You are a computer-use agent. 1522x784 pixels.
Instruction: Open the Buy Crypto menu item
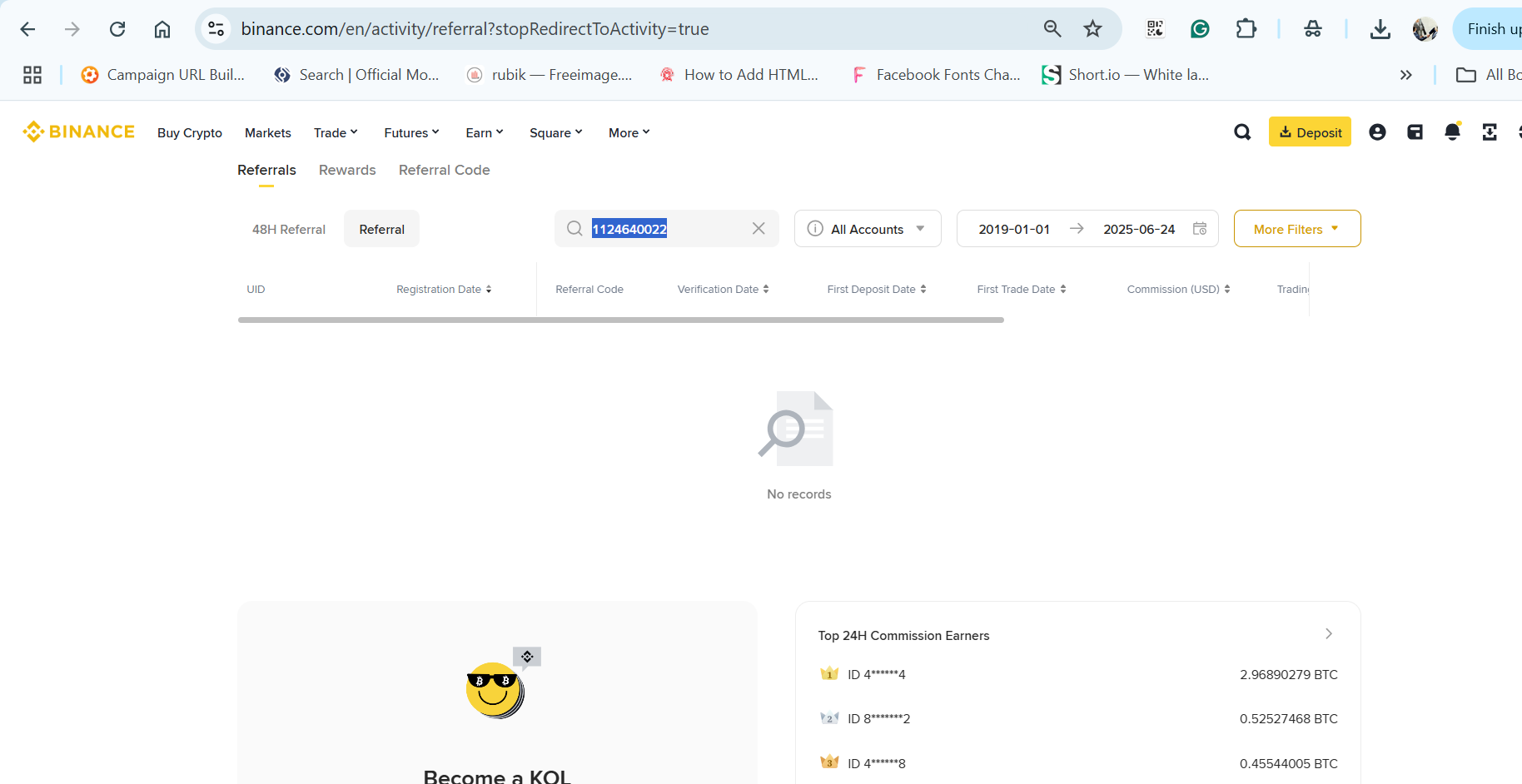click(x=190, y=133)
